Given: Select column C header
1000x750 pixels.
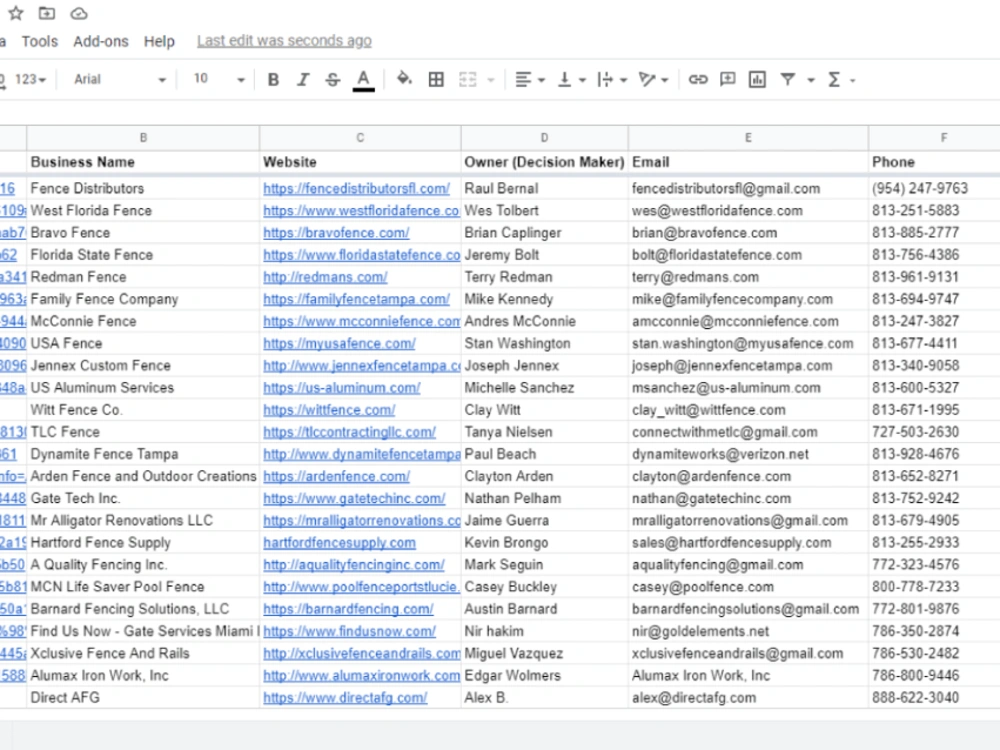Looking at the screenshot, I should pyautogui.click(x=360, y=138).
